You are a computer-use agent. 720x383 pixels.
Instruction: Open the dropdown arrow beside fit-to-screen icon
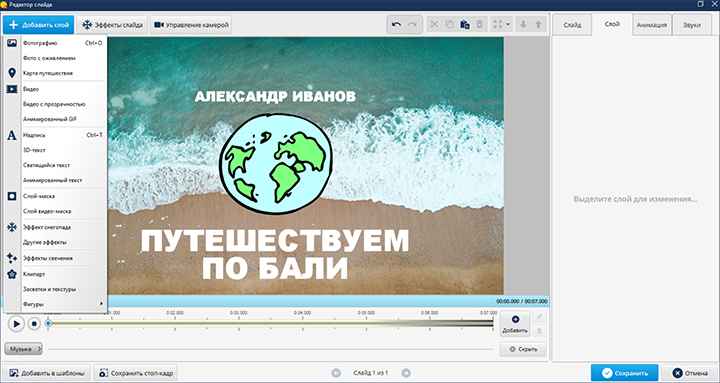(508, 25)
